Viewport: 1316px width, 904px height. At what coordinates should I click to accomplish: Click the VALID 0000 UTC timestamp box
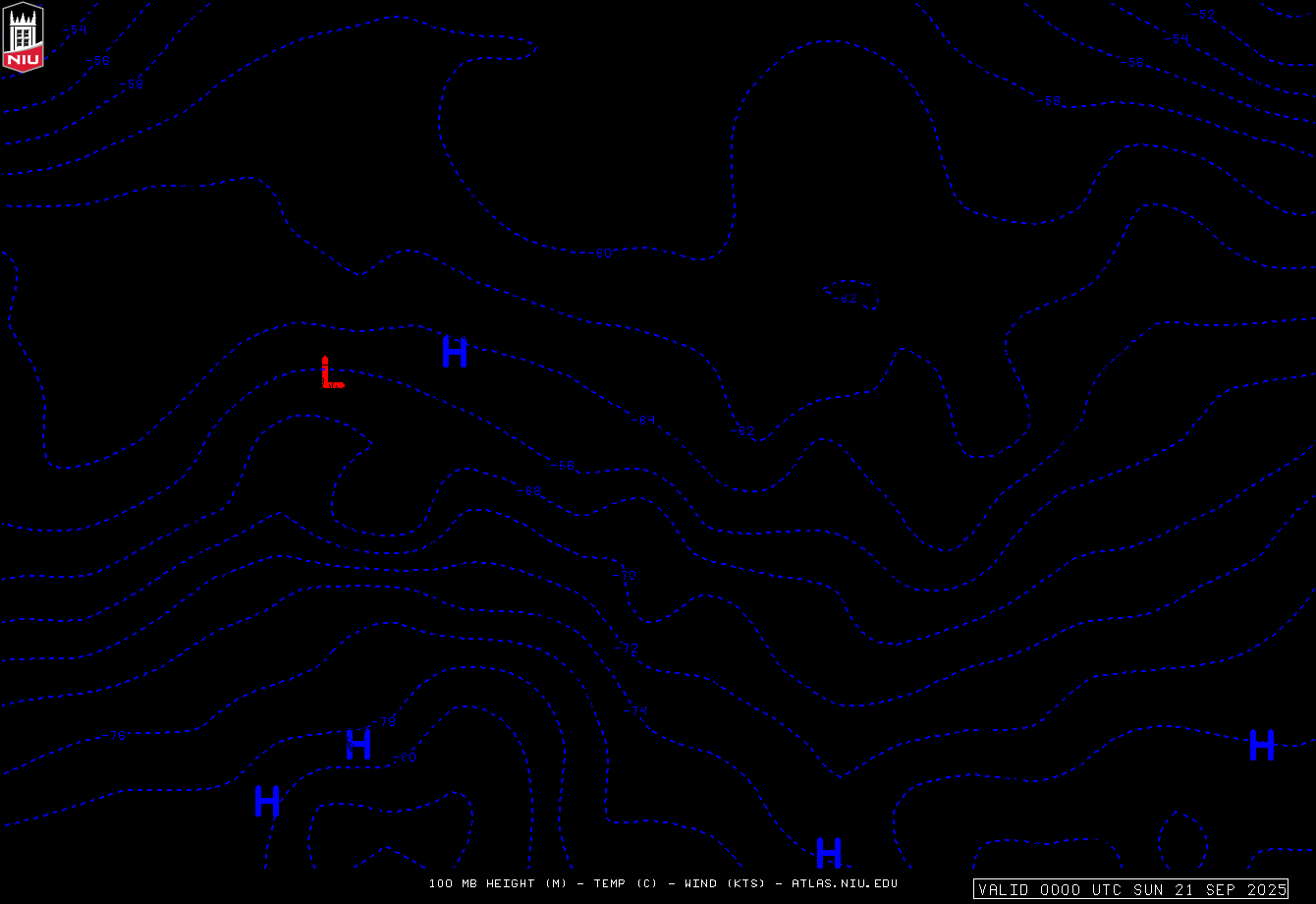(x=1130, y=889)
